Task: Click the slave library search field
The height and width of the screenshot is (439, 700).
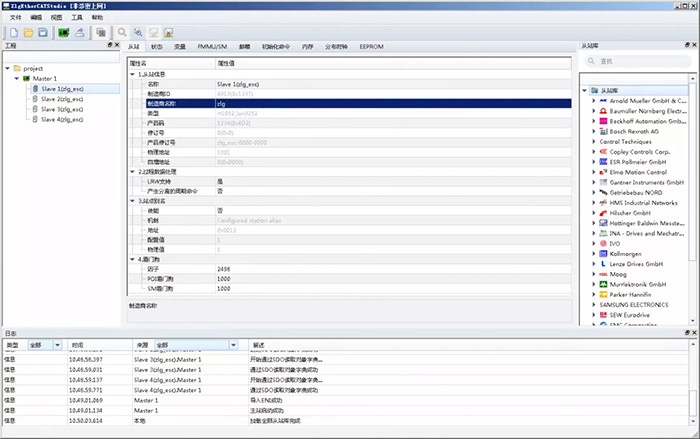Action: [637, 61]
